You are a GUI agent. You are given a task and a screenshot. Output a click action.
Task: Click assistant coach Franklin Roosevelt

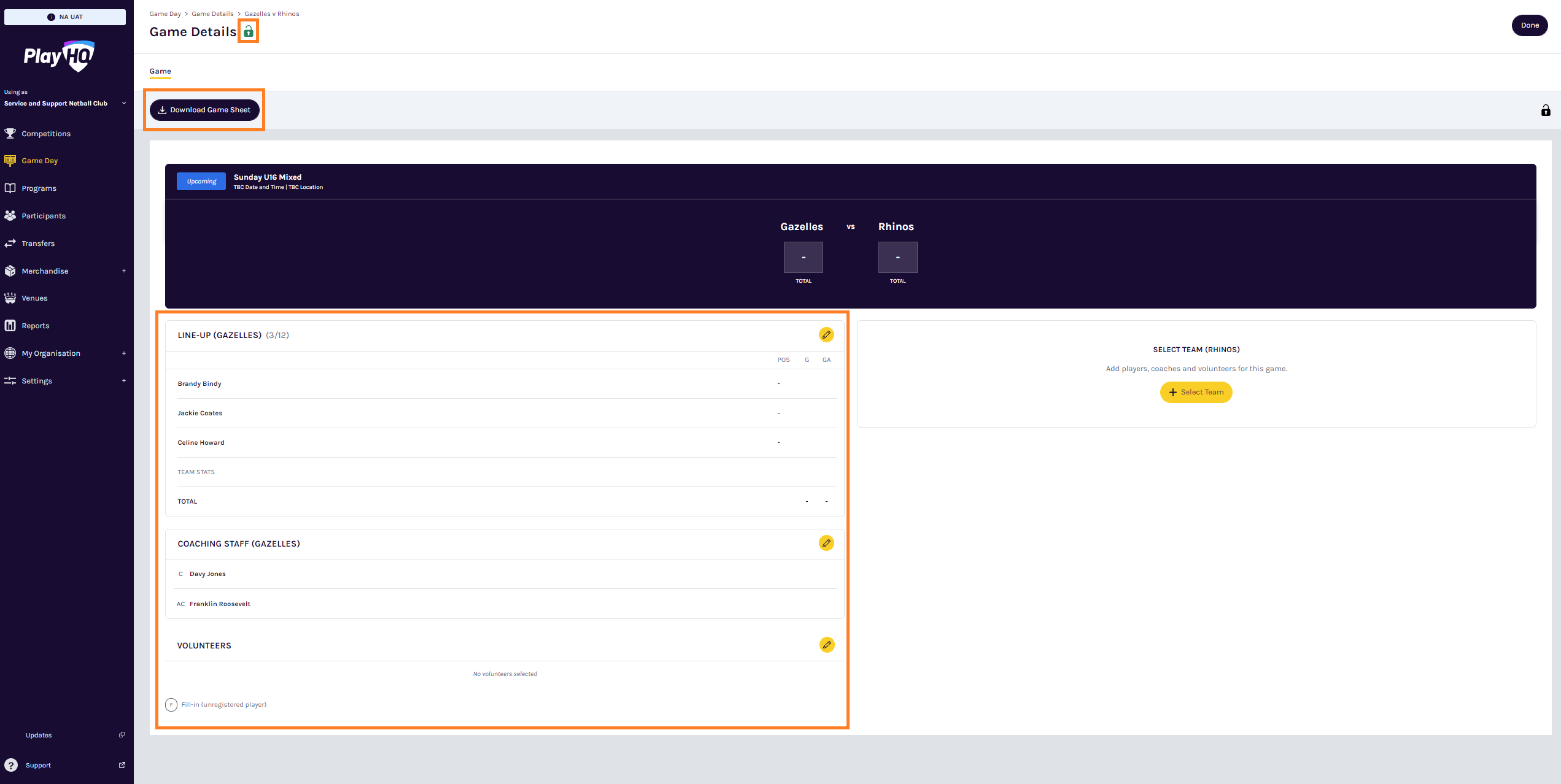[220, 604]
